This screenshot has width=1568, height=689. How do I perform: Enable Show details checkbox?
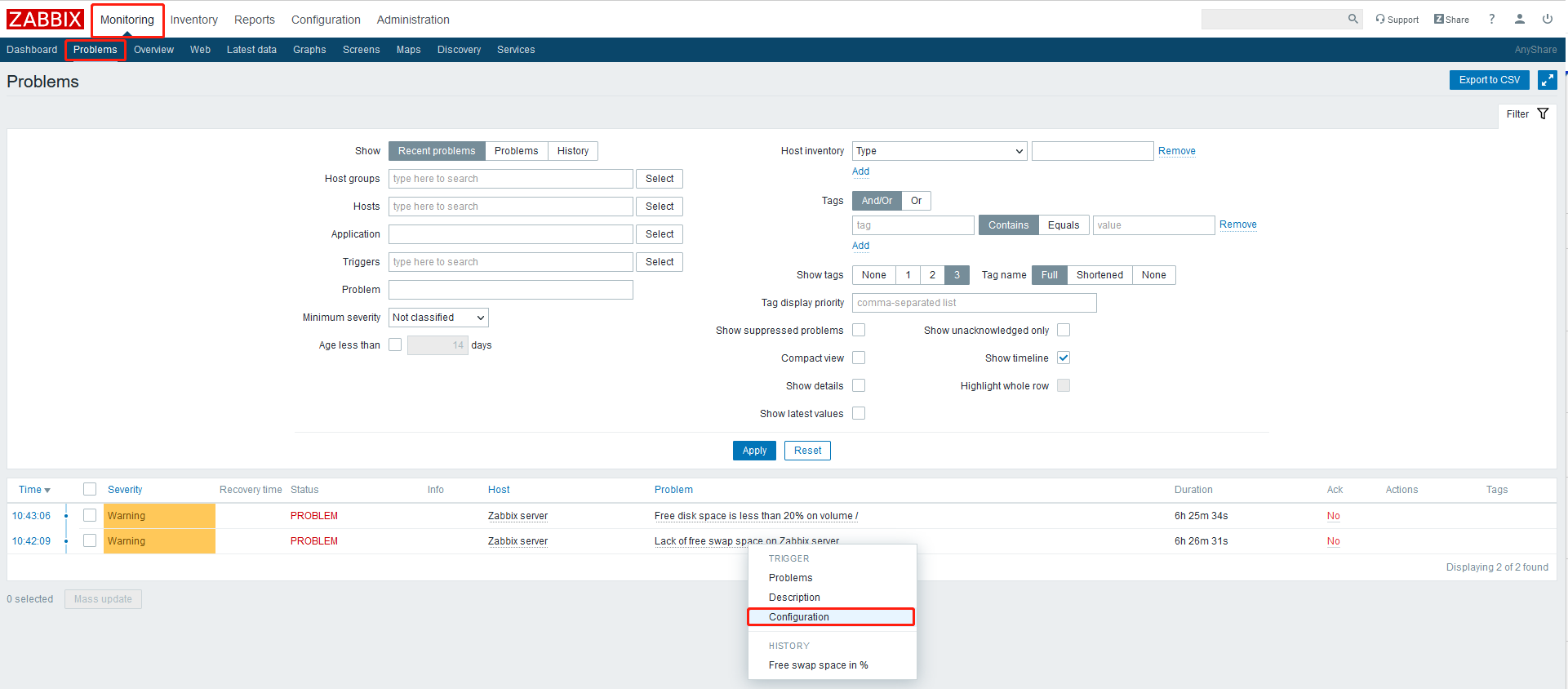859,385
